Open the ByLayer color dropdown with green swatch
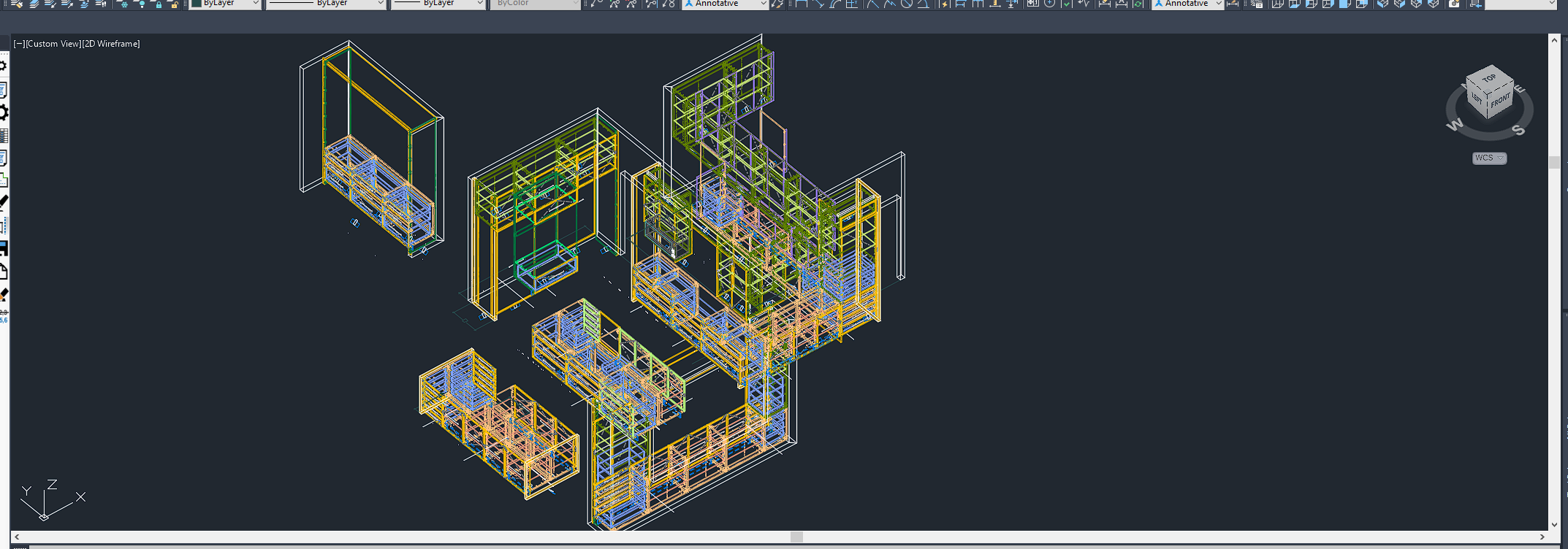Image resolution: width=1568 pixels, height=549 pixels. tap(225, 4)
